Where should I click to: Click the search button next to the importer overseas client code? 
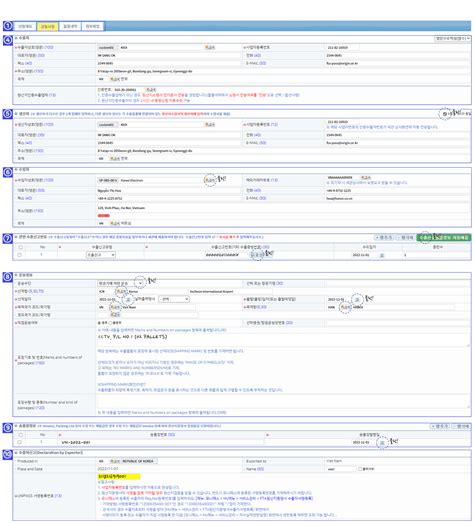tap(366, 177)
